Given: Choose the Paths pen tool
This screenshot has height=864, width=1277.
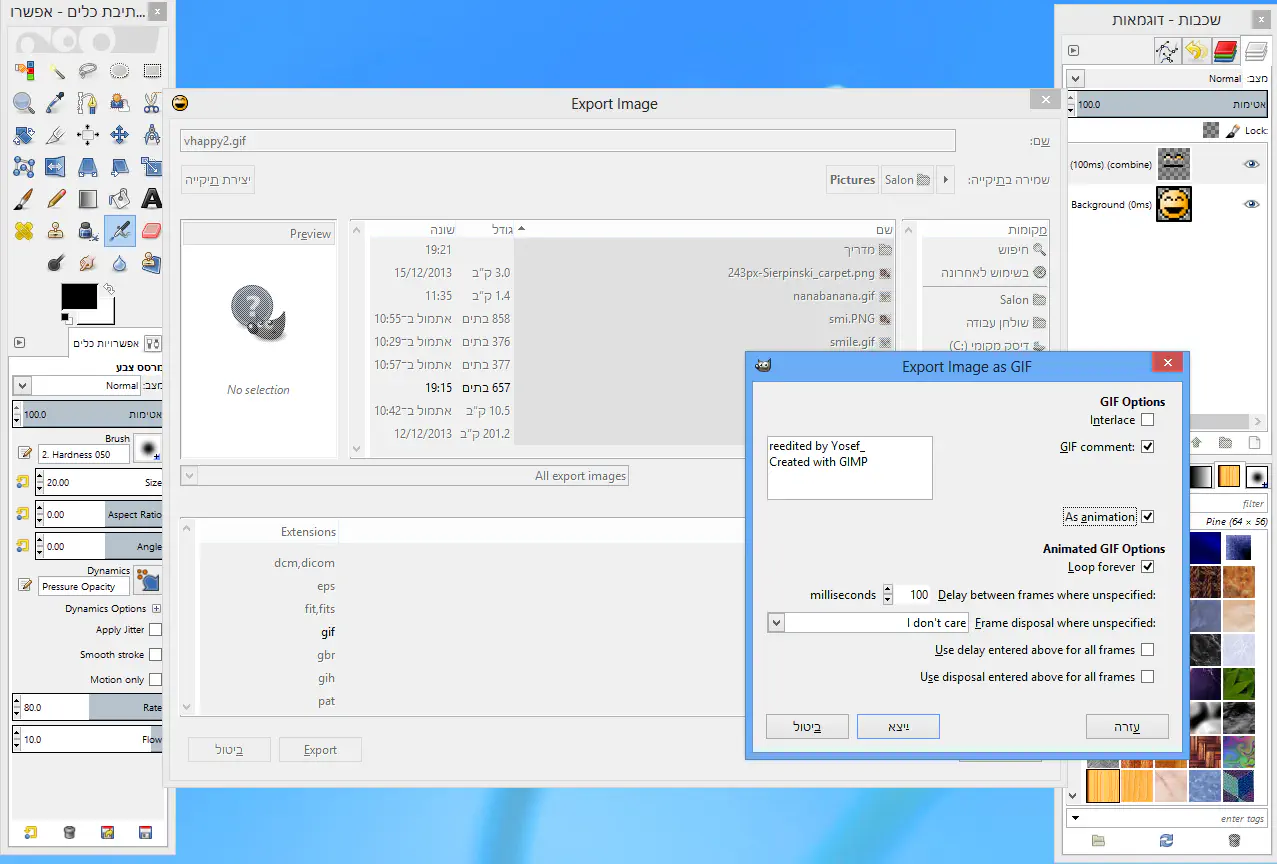Looking at the screenshot, I should click(x=88, y=102).
